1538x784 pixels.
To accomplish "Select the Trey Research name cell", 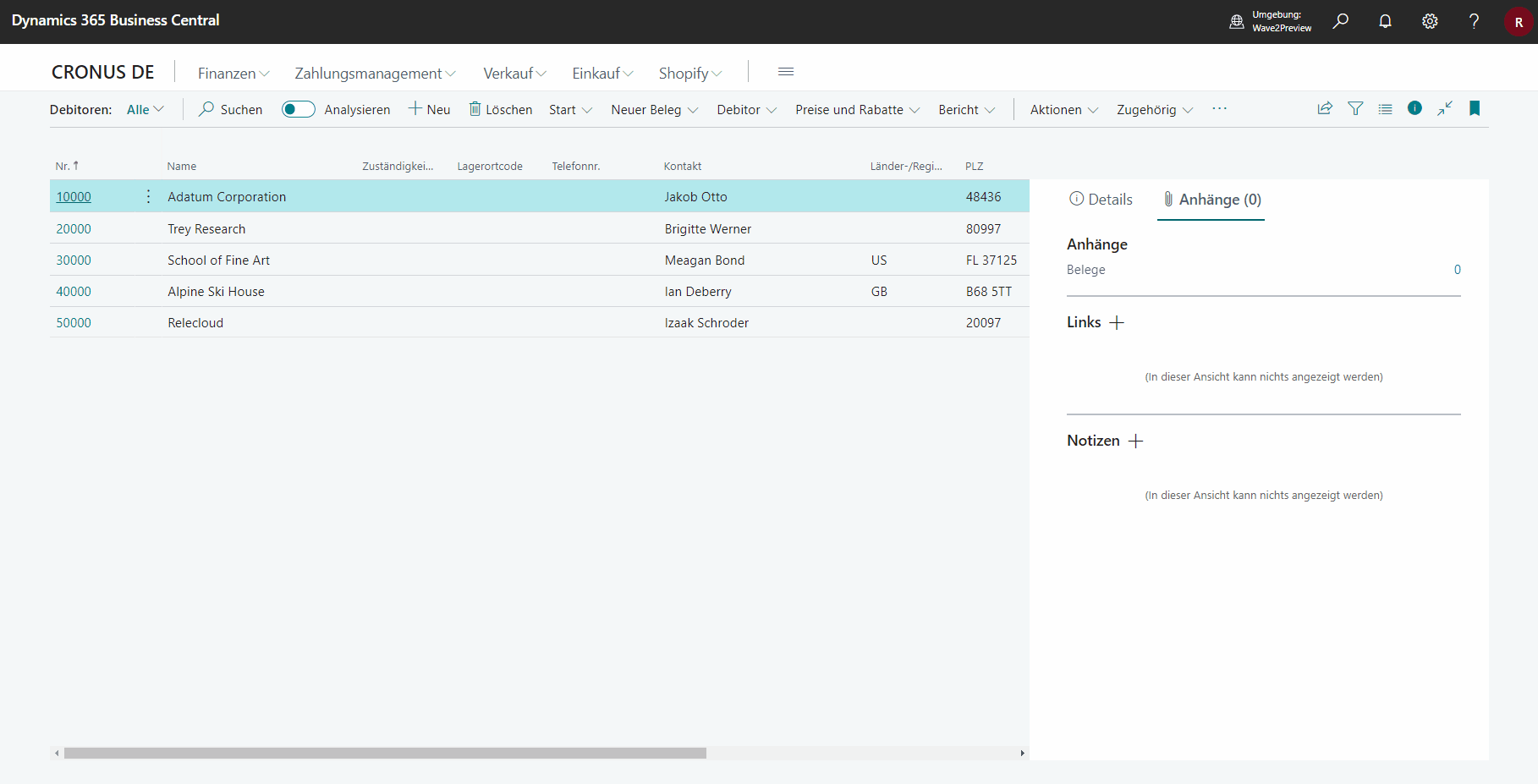I will point(206,229).
